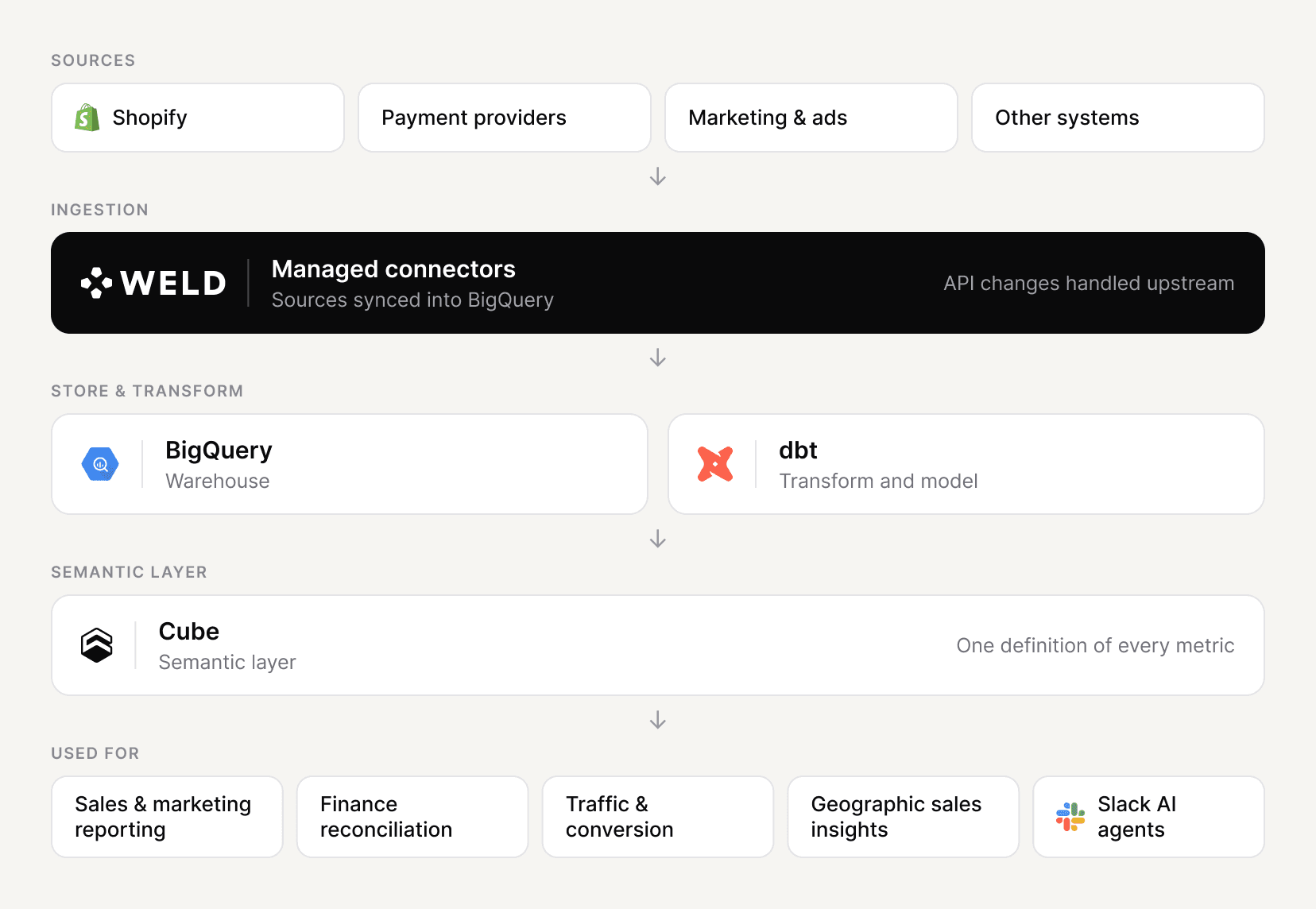This screenshot has height=909, width=1316.
Task: Click the STORE & TRANSFORM section label
Action: (147, 391)
